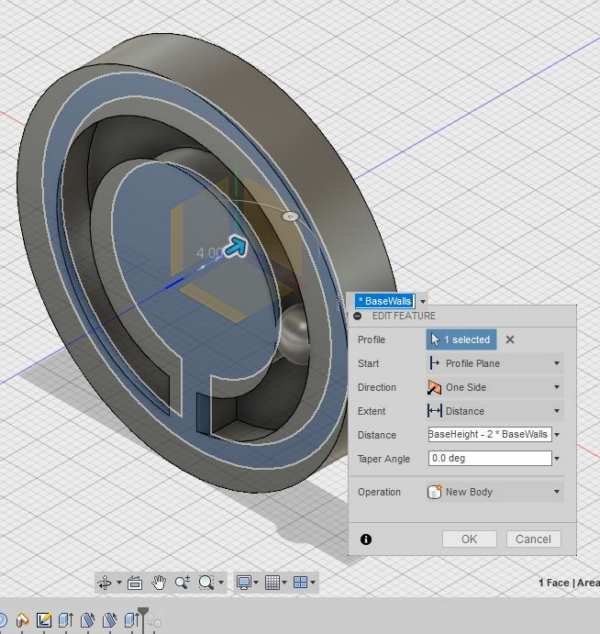Open Display Settings monitor icon

tap(244, 583)
